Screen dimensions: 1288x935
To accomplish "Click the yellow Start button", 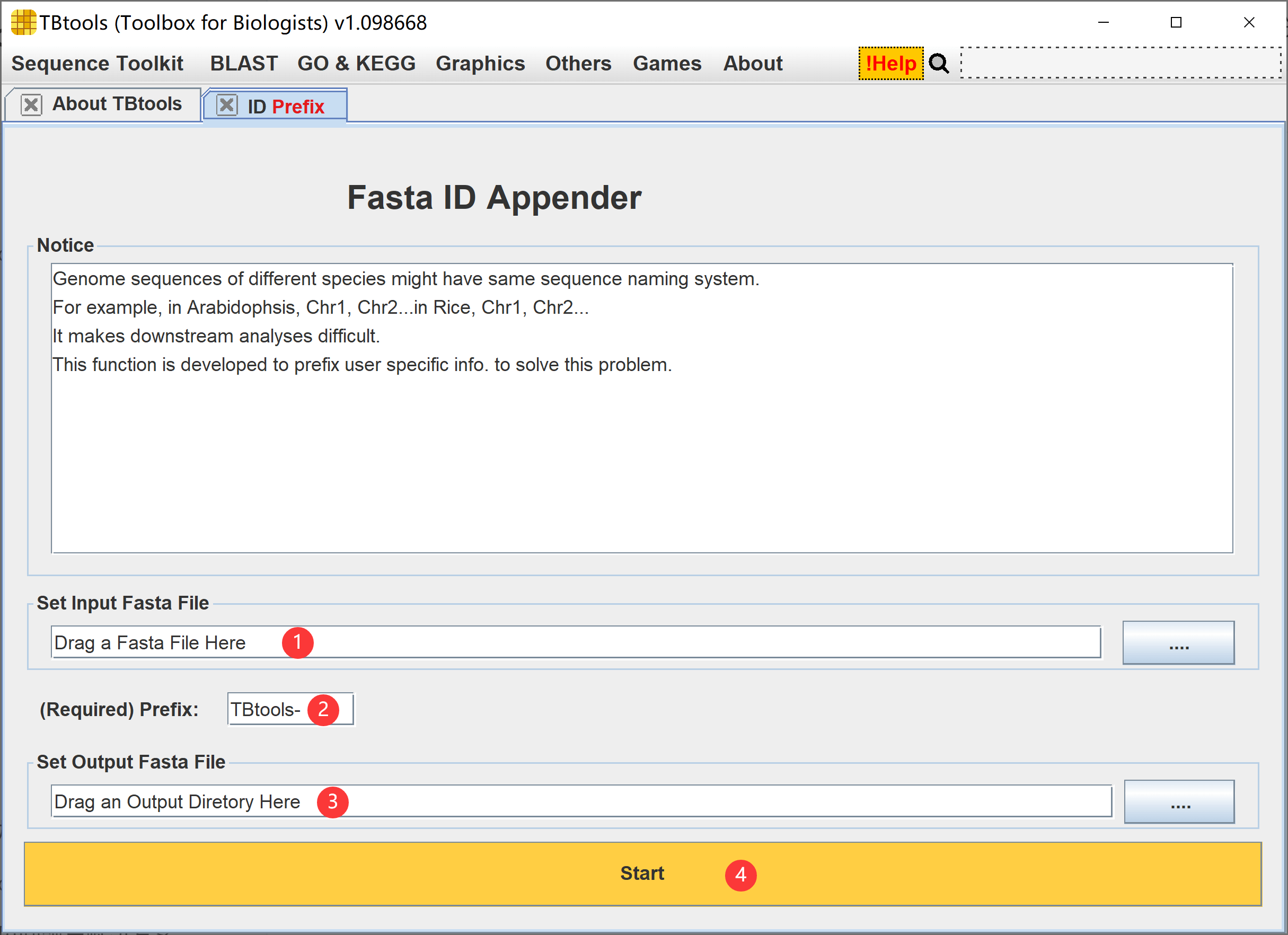I will [643, 874].
